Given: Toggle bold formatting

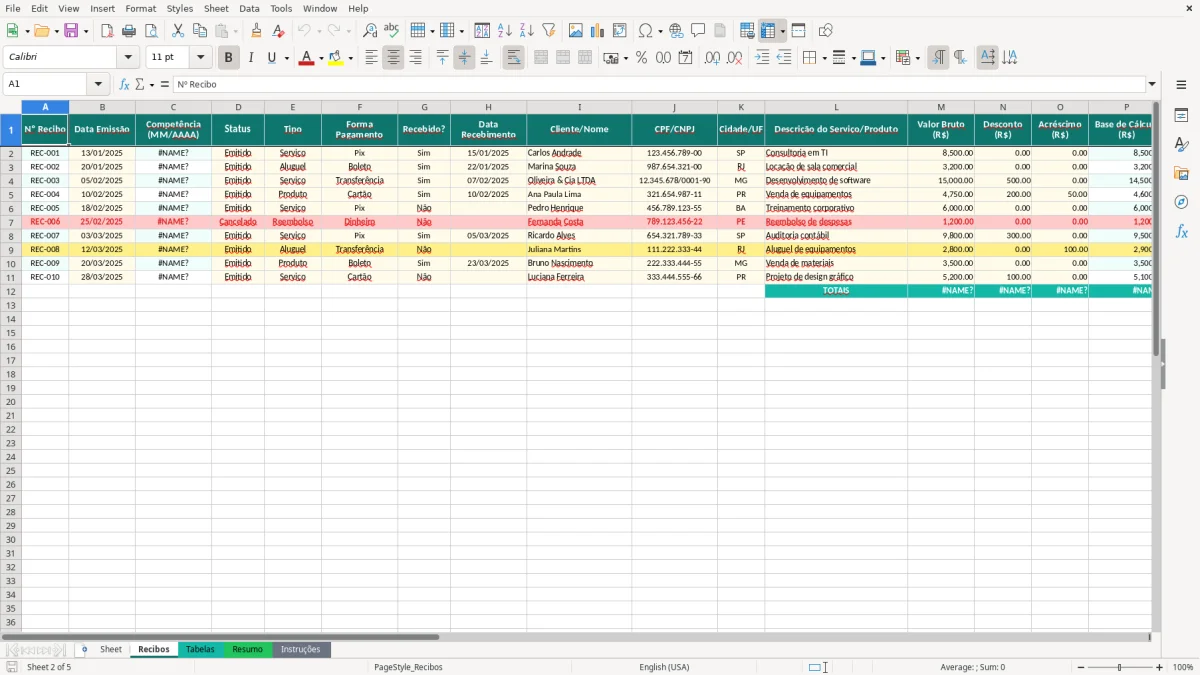Looking at the screenshot, I should (228, 58).
